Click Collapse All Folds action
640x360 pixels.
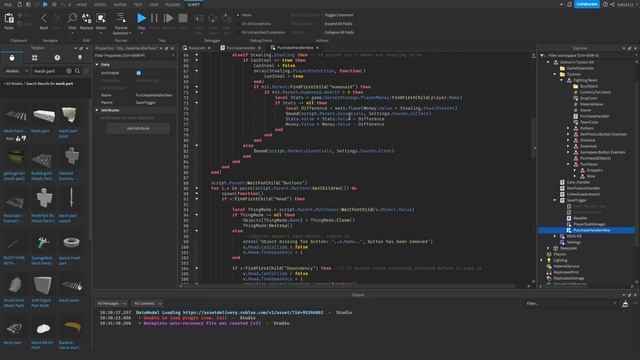(339, 32)
